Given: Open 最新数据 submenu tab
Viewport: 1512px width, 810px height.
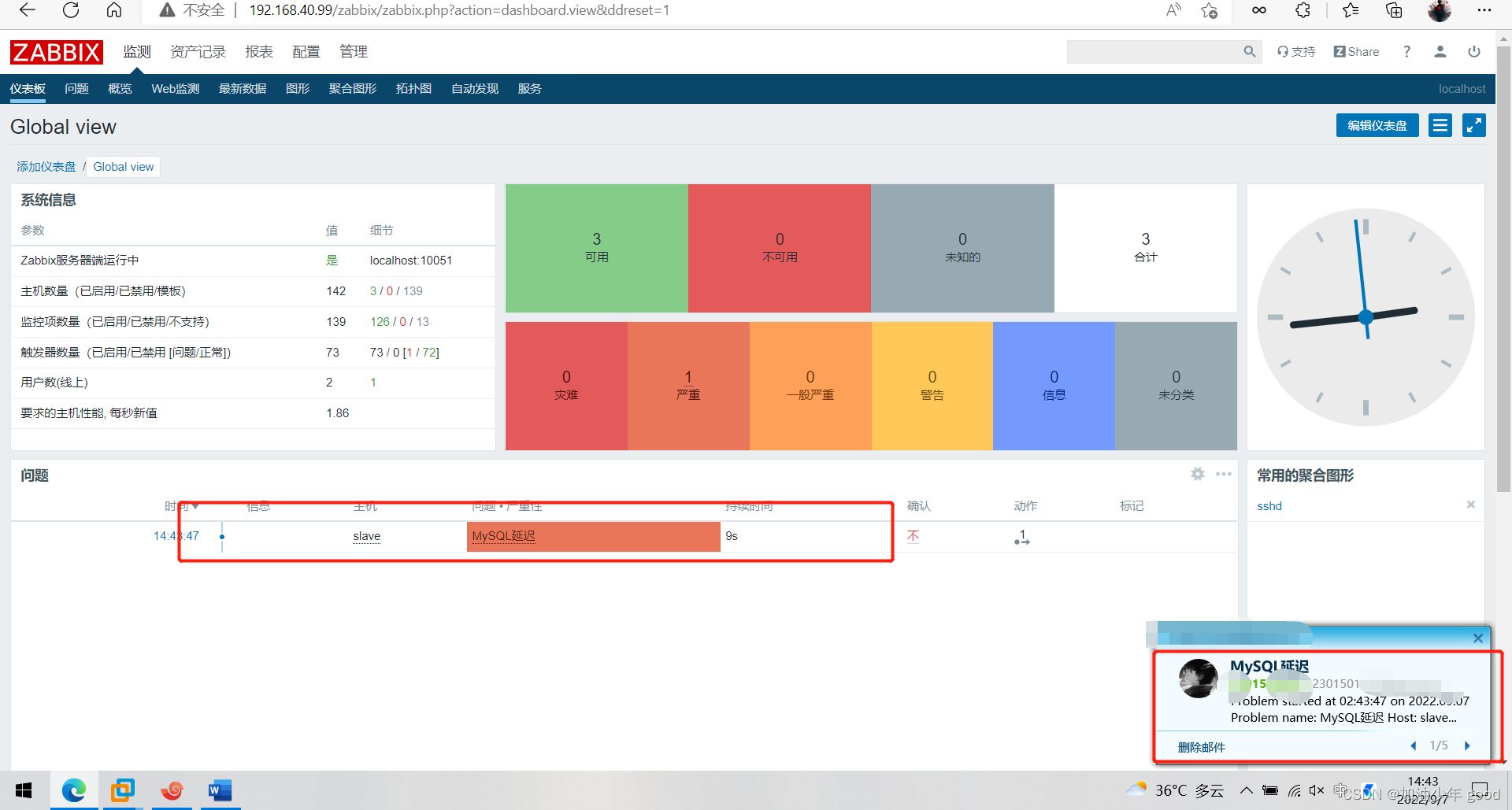Looking at the screenshot, I should pos(243,89).
